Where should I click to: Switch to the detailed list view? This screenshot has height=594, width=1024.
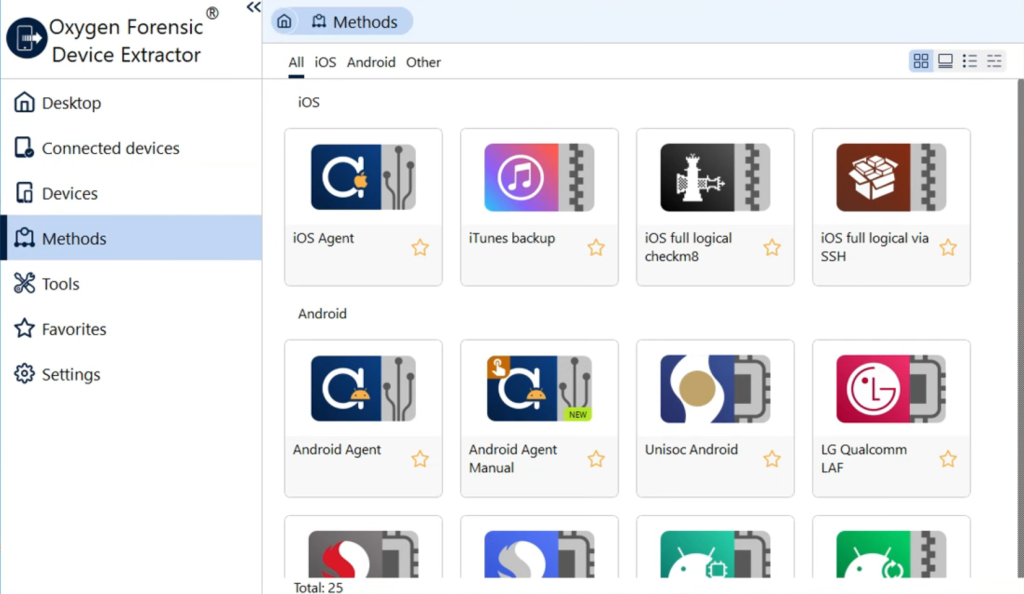(994, 62)
